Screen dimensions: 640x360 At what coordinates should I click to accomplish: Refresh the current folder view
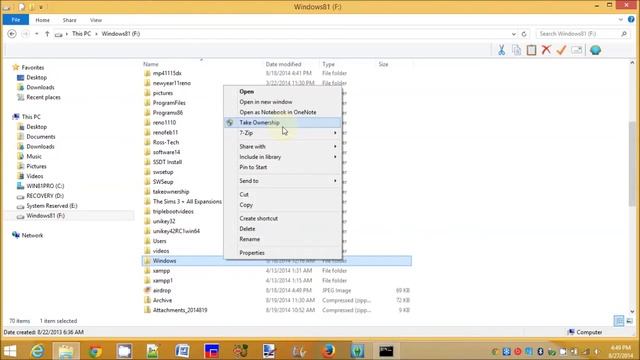(x=524, y=34)
